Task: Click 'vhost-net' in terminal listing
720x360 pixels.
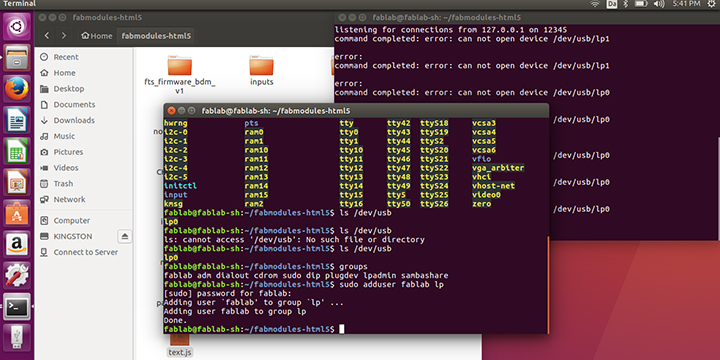Action: [493, 186]
